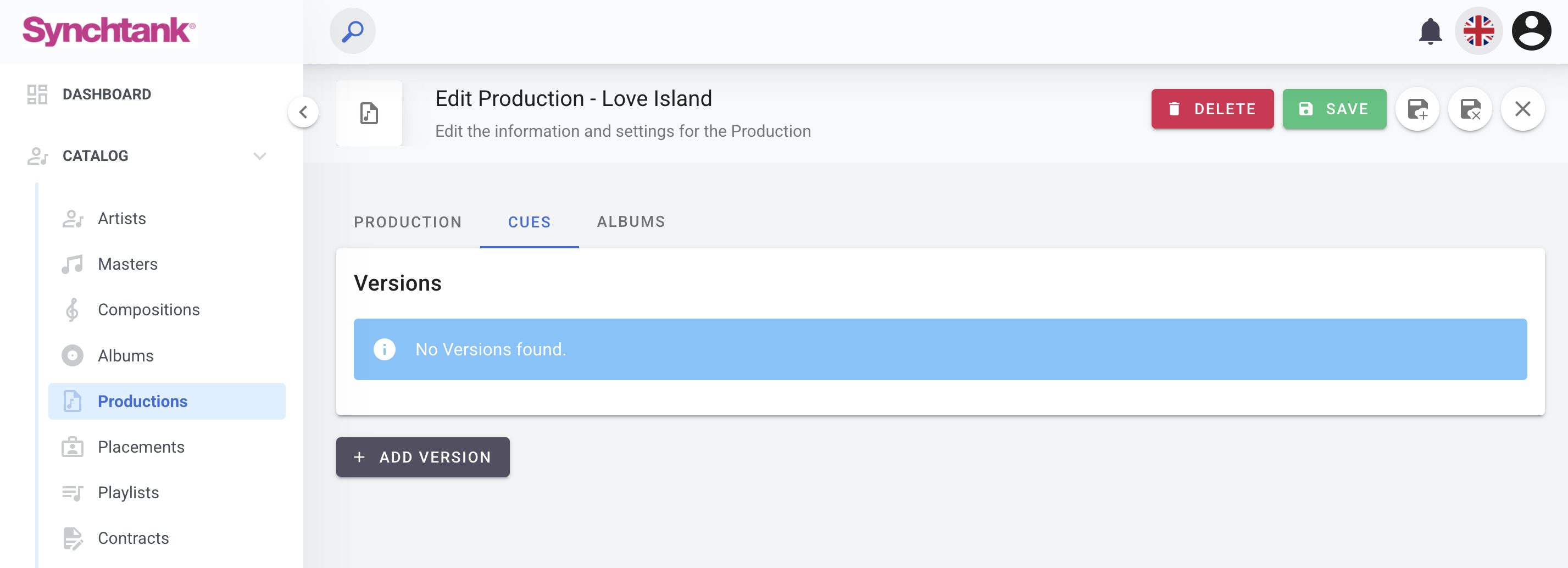
Task: Collapse the sidebar with arrow button
Action: [x=303, y=112]
